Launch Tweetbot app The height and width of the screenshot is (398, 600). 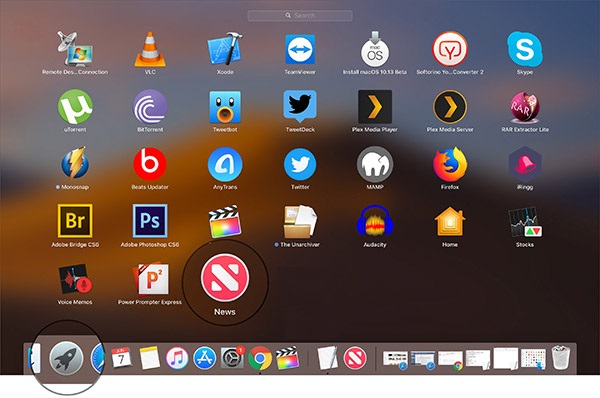click(x=225, y=107)
